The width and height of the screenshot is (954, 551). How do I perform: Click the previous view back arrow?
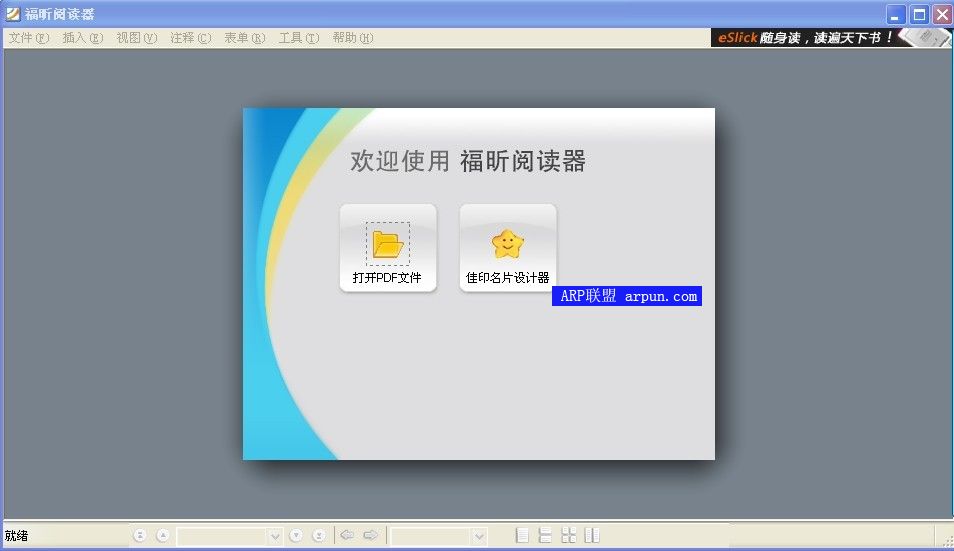[347, 535]
